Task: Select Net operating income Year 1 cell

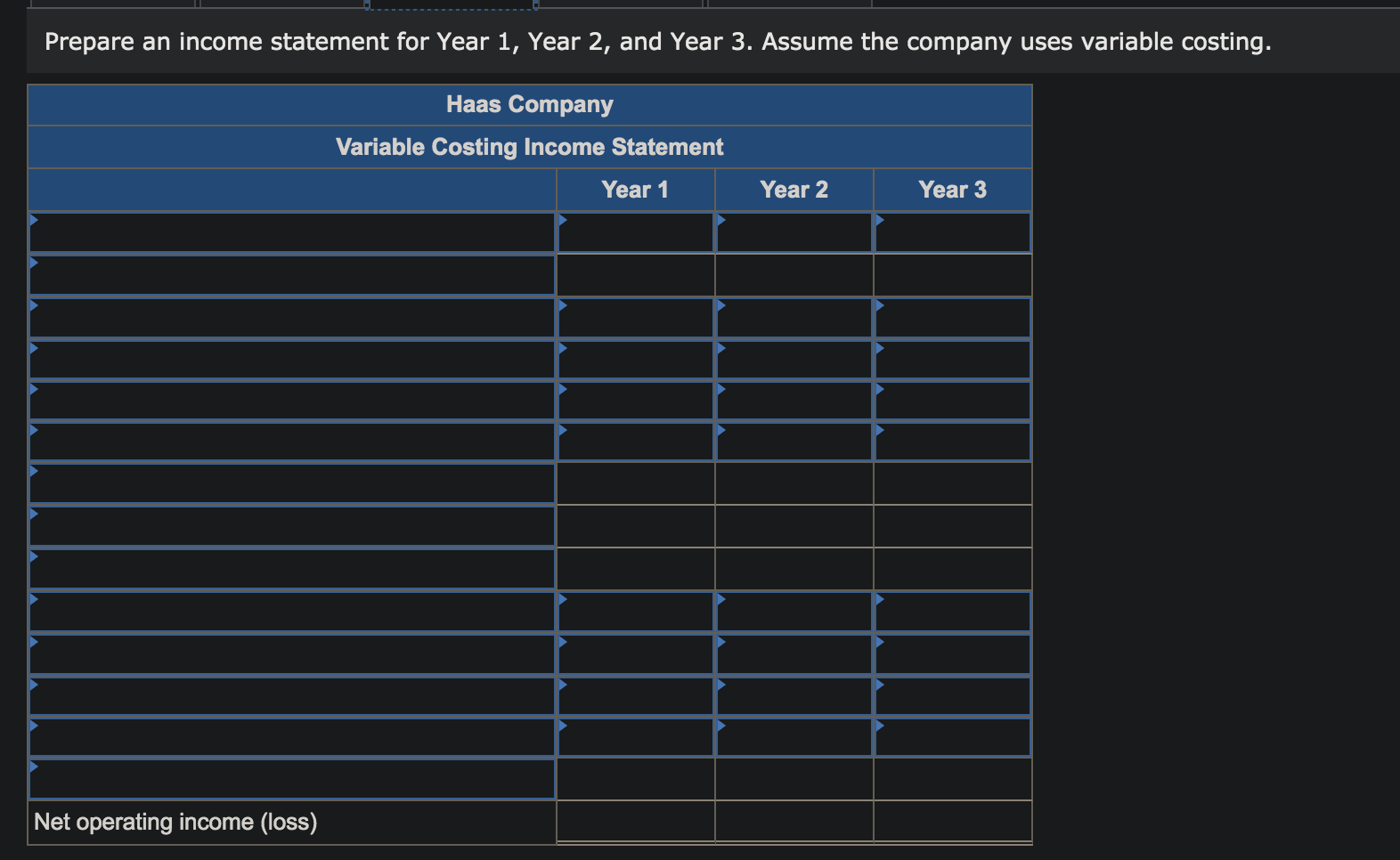Action: click(636, 821)
